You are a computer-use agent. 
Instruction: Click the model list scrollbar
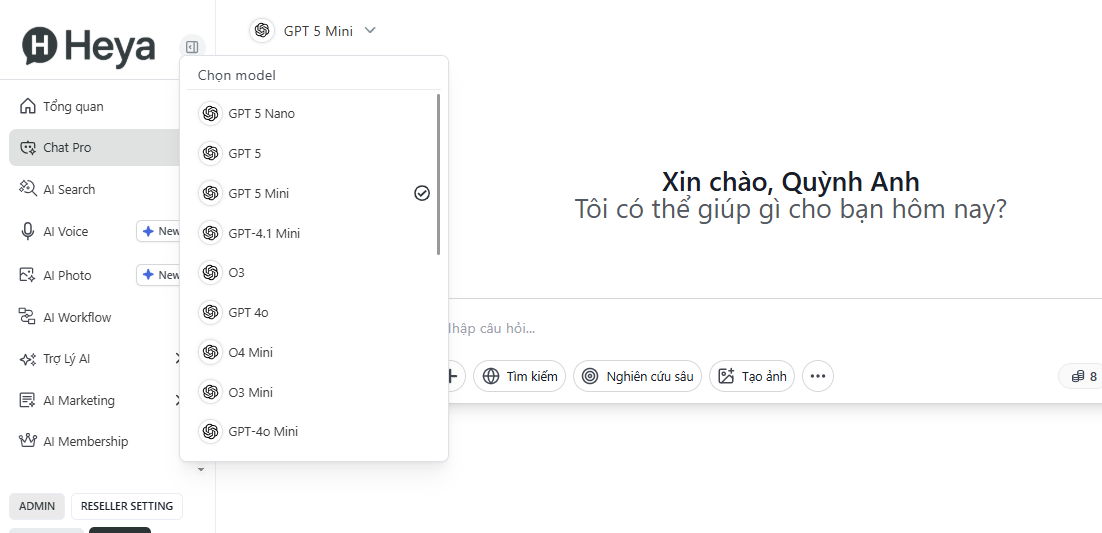438,174
